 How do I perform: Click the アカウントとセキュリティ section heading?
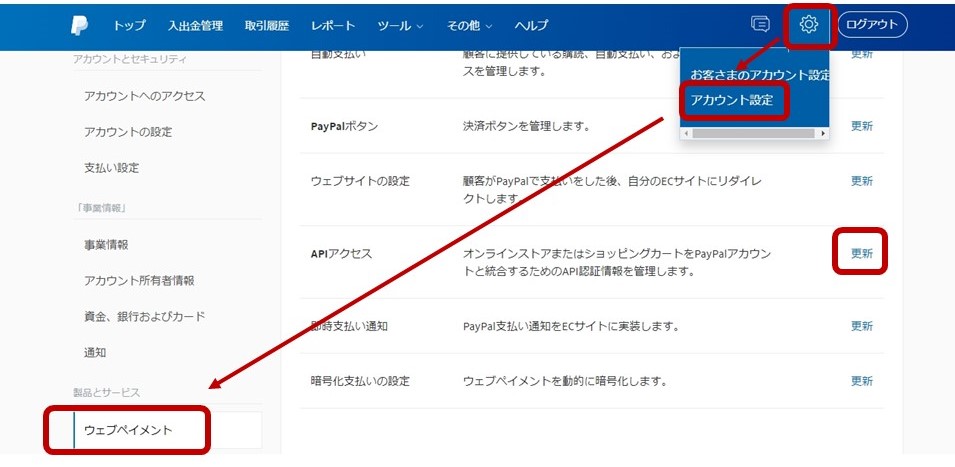point(129,59)
